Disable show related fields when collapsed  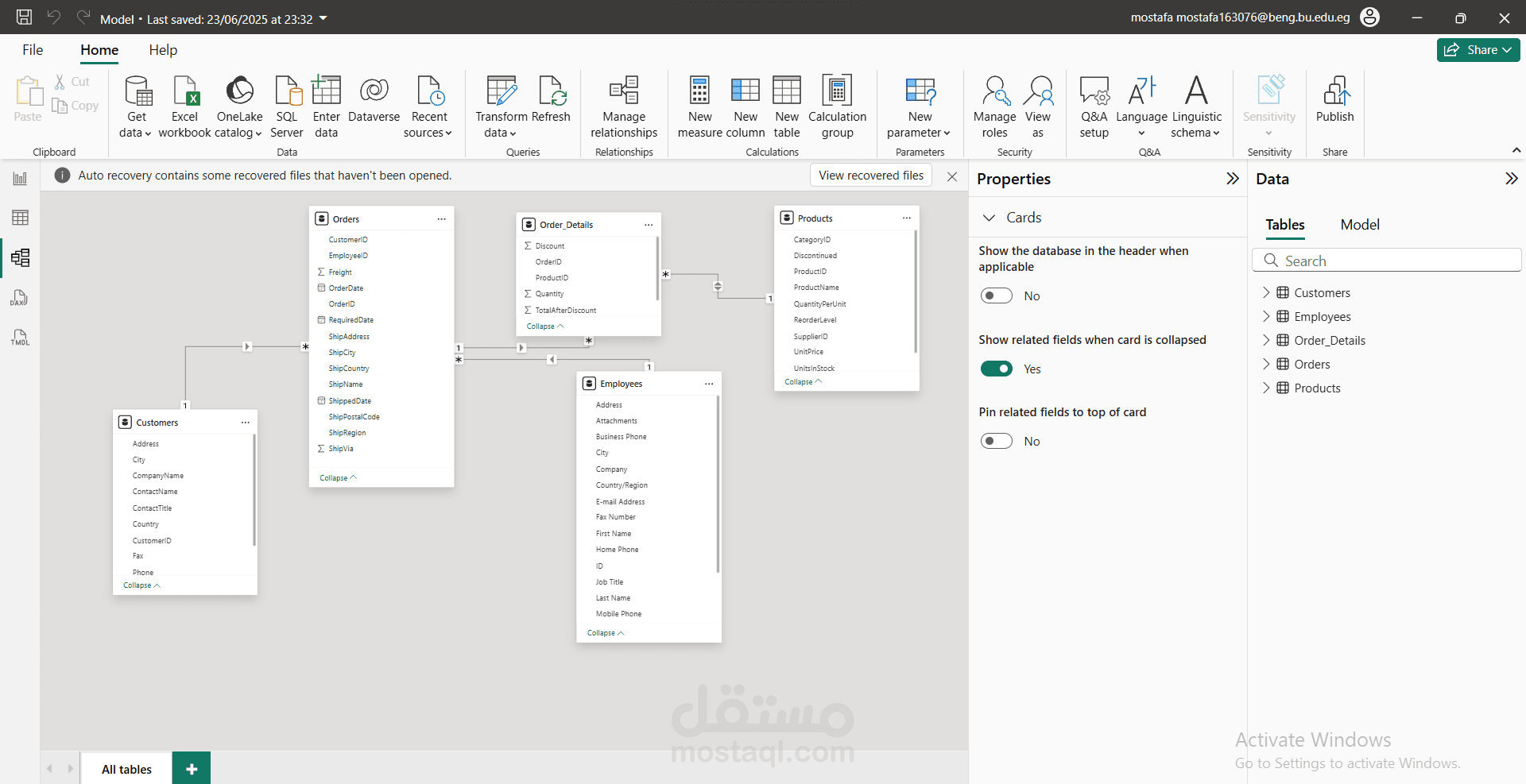996,369
